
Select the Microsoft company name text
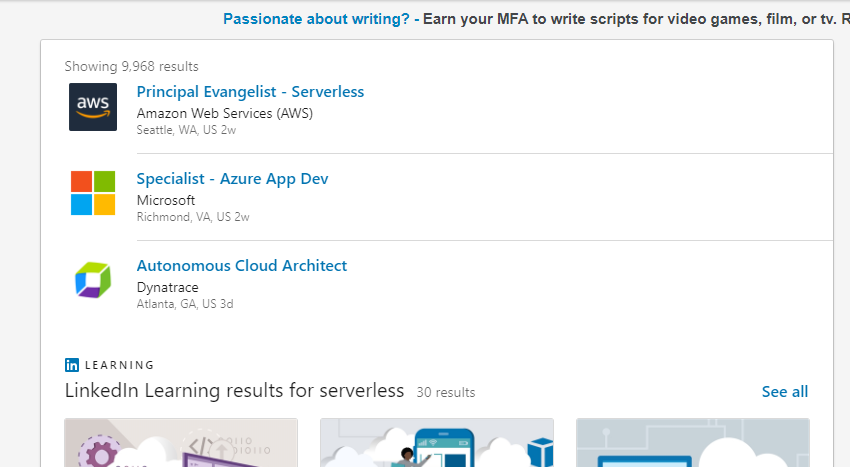[x=166, y=200]
